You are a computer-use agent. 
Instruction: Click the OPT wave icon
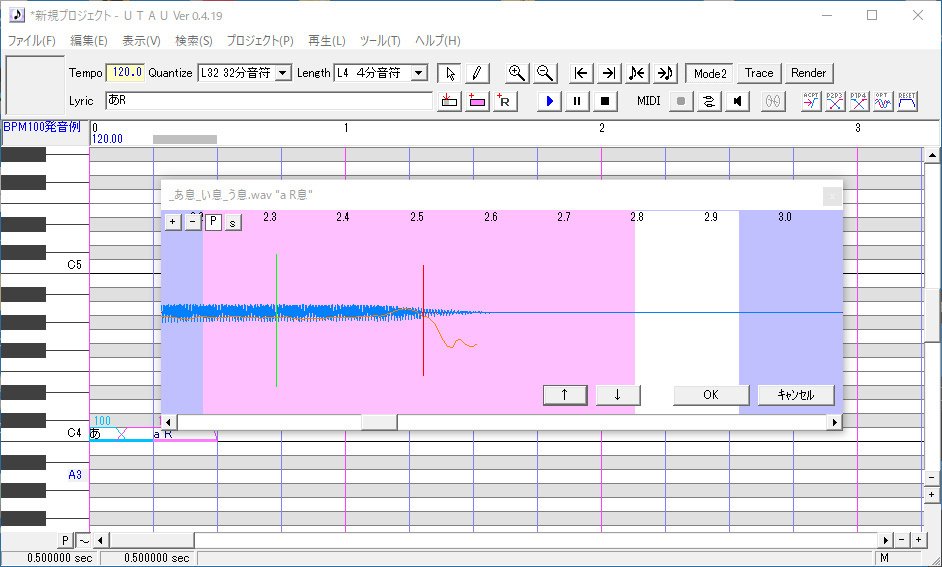[883, 101]
